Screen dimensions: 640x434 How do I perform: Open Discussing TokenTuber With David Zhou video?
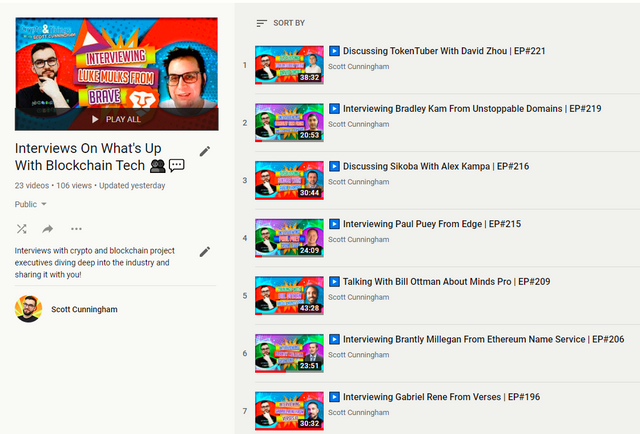coord(444,51)
